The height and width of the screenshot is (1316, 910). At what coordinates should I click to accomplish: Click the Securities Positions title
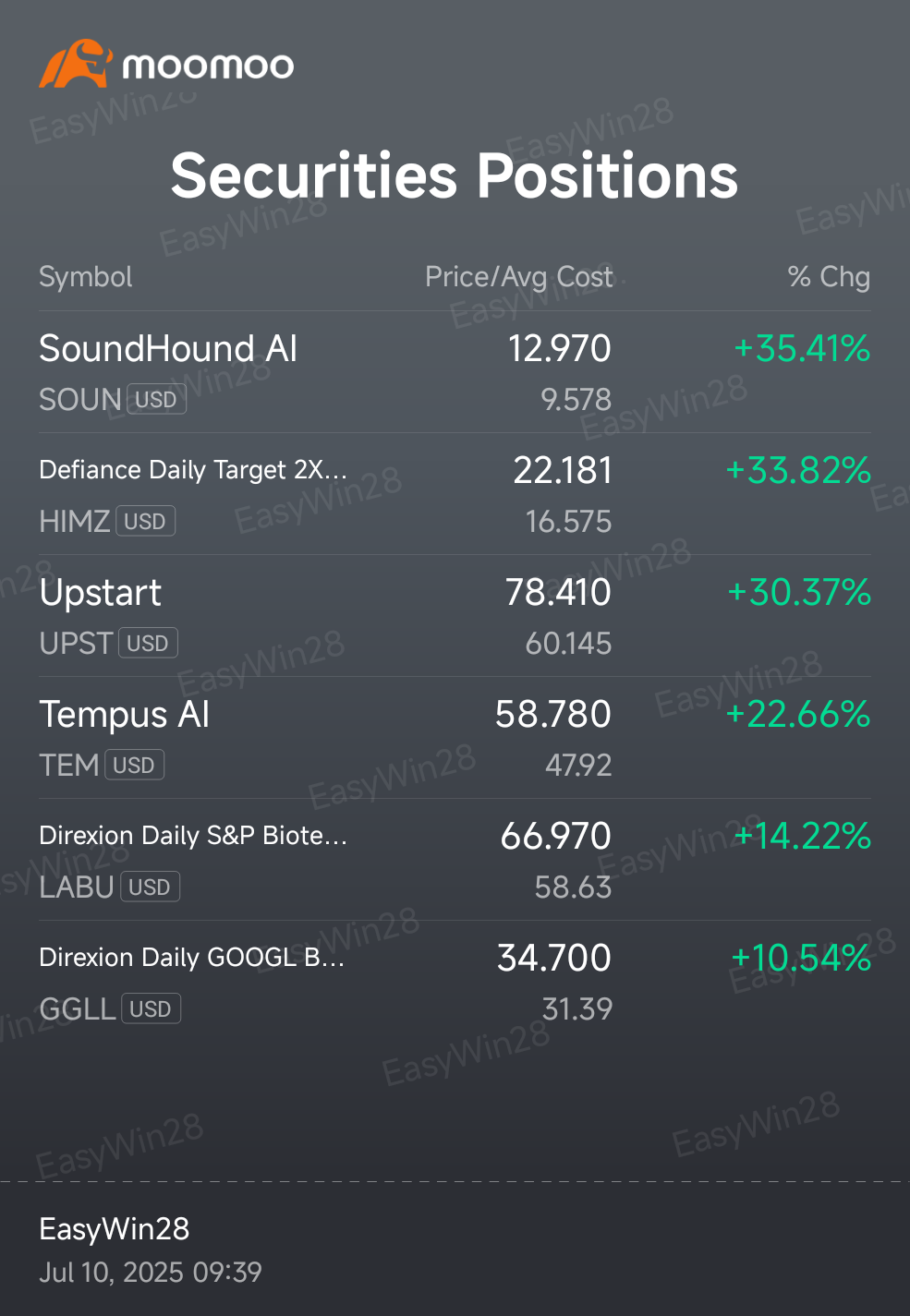pyautogui.click(x=455, y=175)
